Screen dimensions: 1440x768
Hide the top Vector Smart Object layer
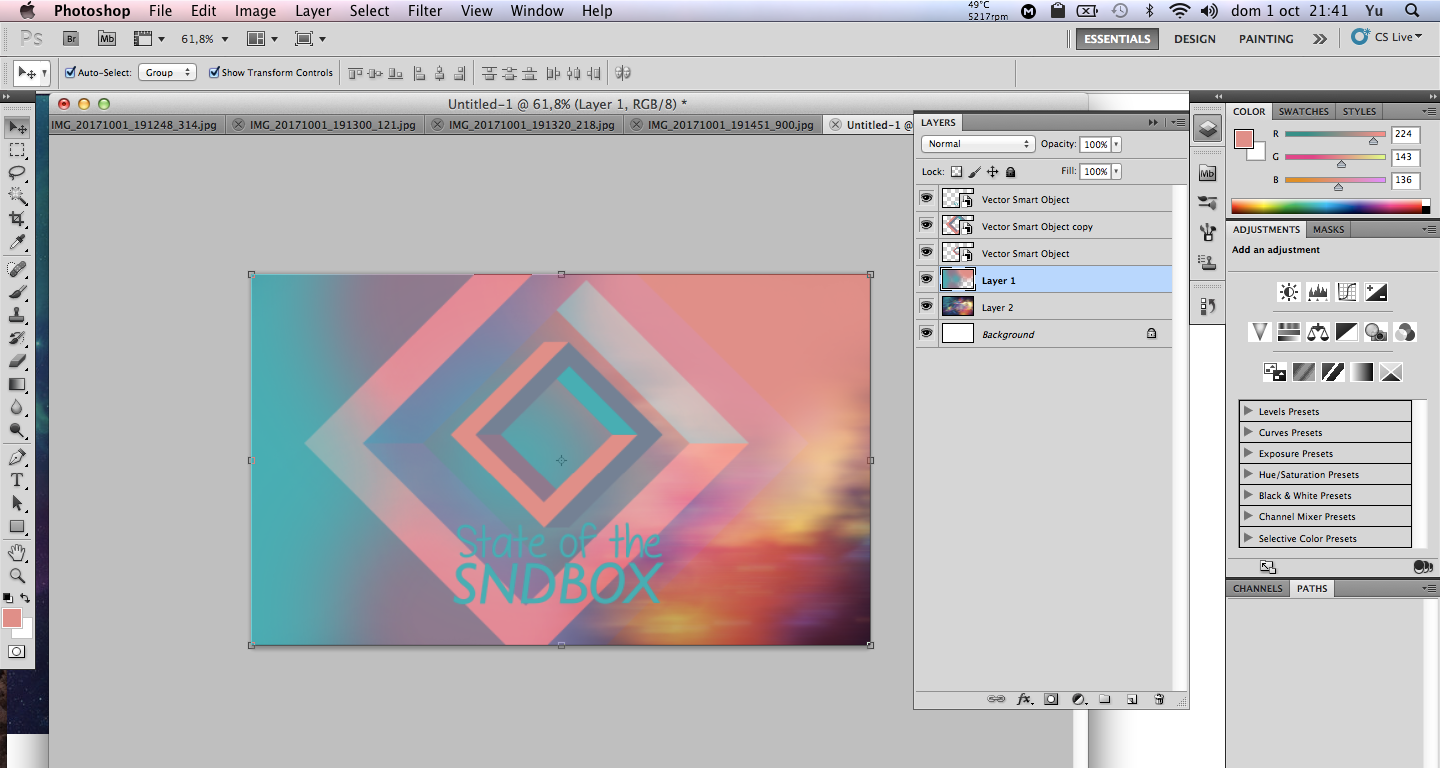click(926, 198)
